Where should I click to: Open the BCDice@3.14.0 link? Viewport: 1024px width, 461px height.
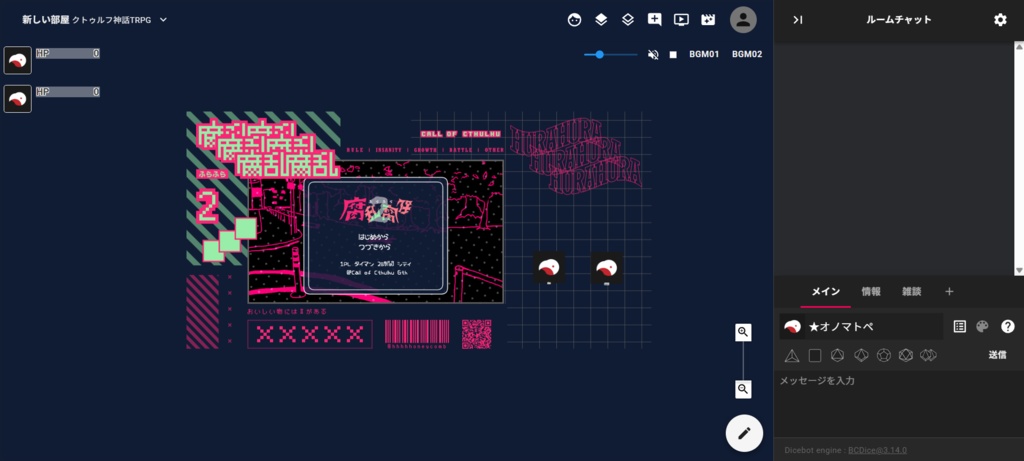(877, 451)
